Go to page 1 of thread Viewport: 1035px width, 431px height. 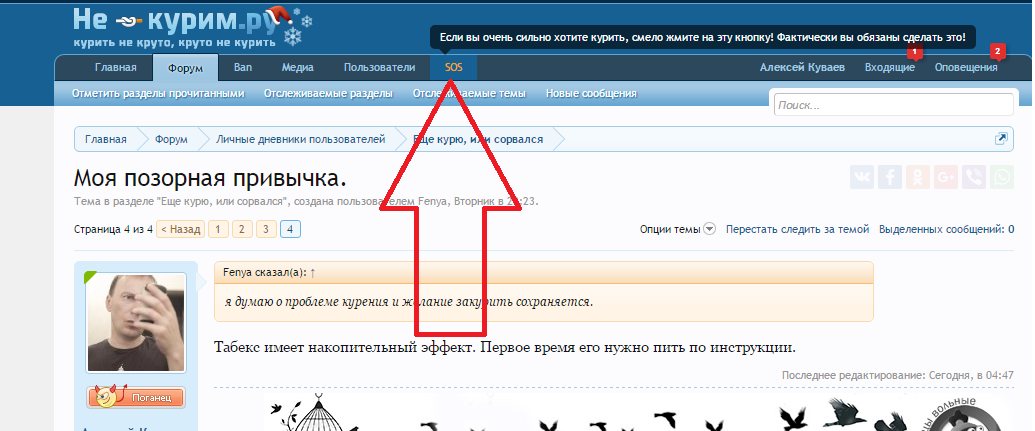click(218, 229)
